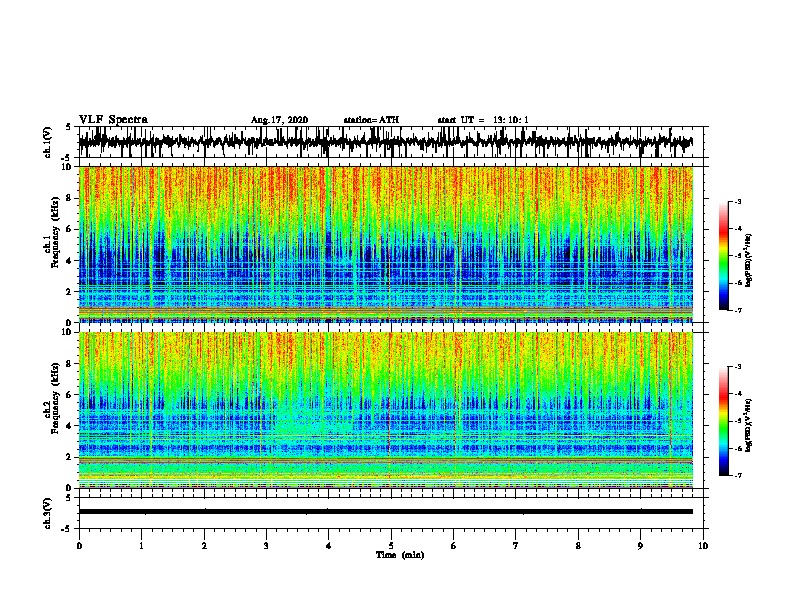Click the date label "Aug.17, 2020"
This screenshot has height=612, width=792.
coord(279,120)
